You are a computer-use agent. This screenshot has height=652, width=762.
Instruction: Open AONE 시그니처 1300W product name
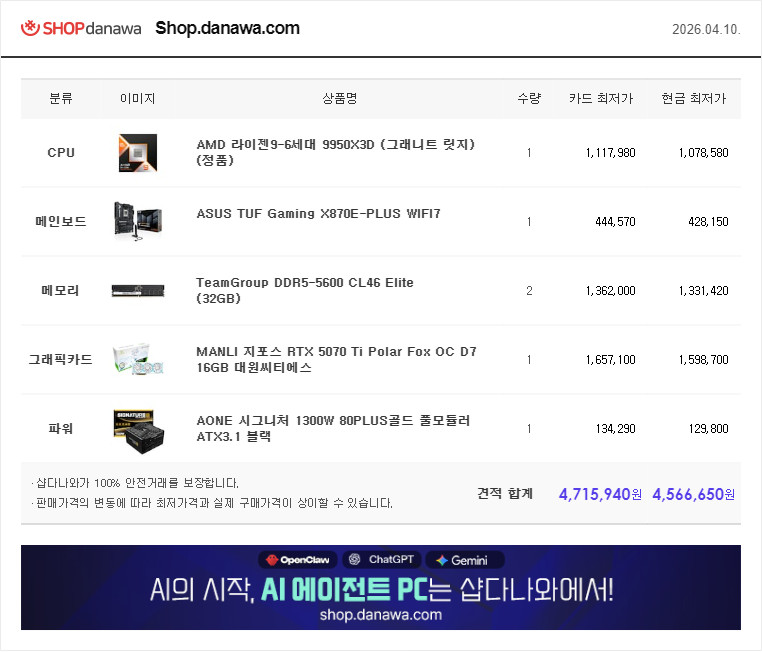coord(333,428)
